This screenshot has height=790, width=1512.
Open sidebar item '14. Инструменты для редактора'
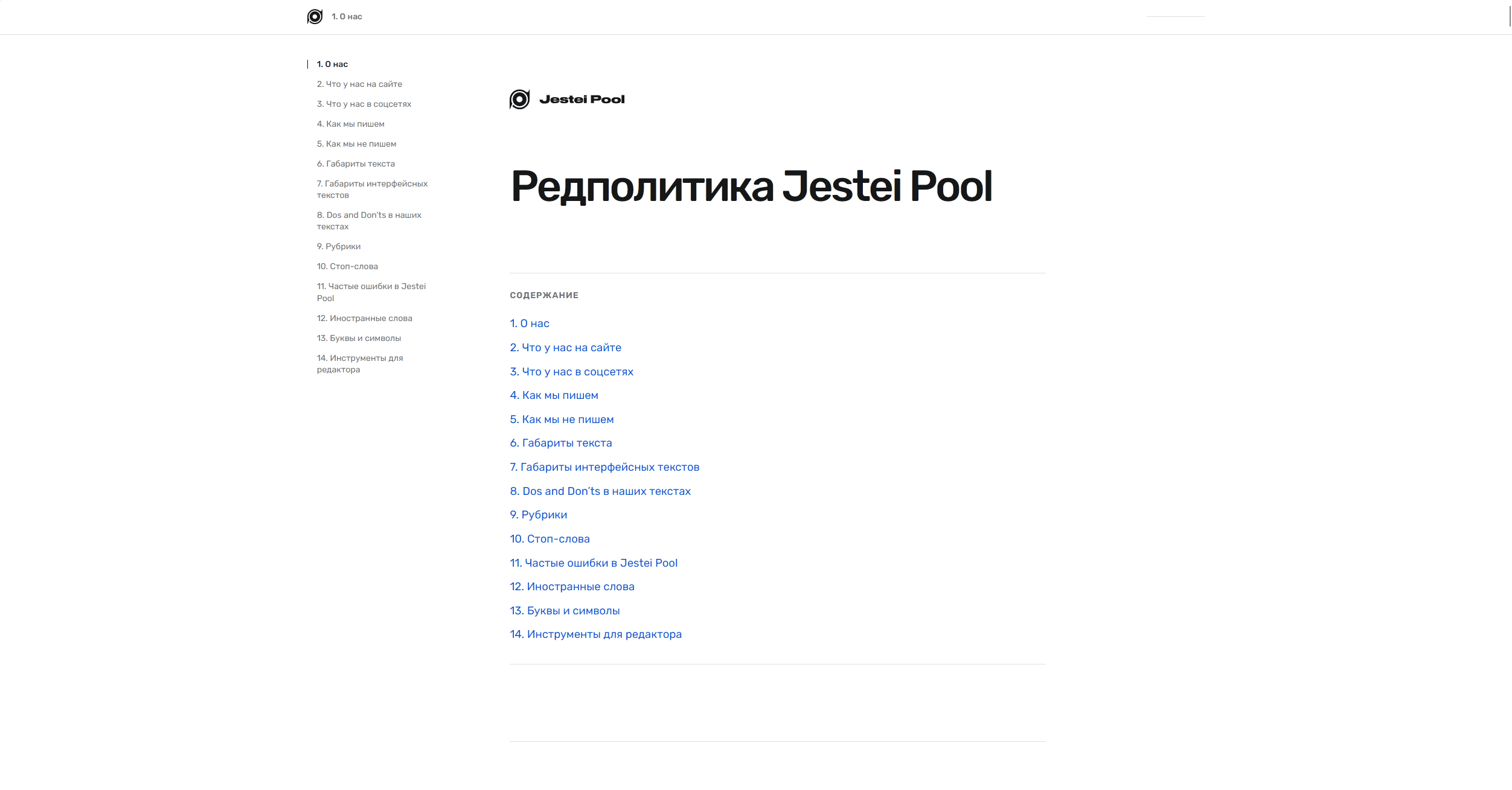tap(360, 364)
